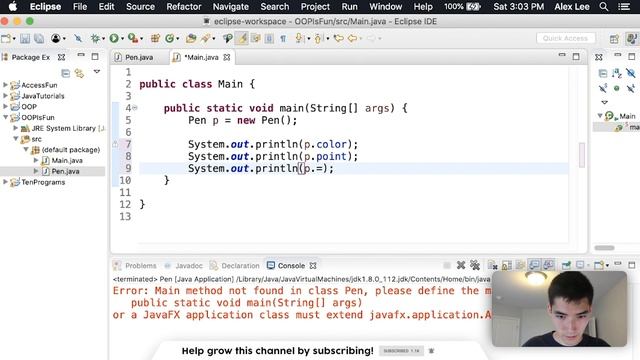Select the OOP project
640x360 pixels.
[29, 107]
